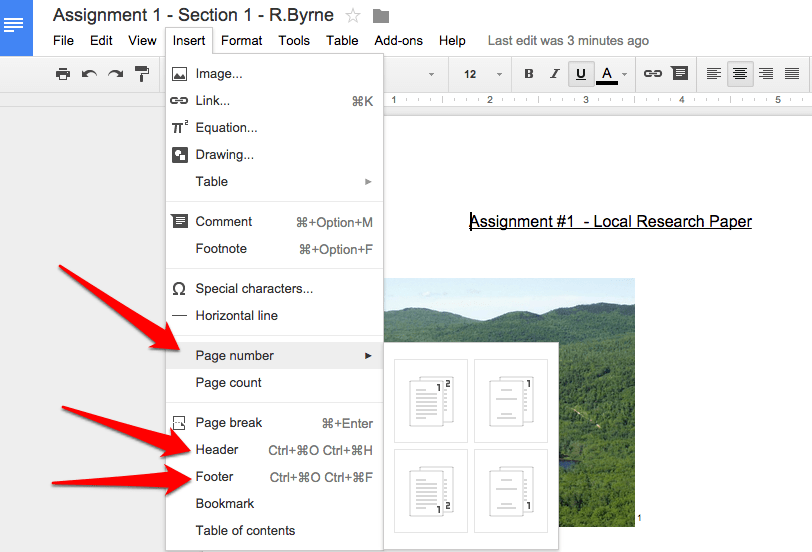
Task: Expand the font family dropdown arrow
Action: (431, 75)
